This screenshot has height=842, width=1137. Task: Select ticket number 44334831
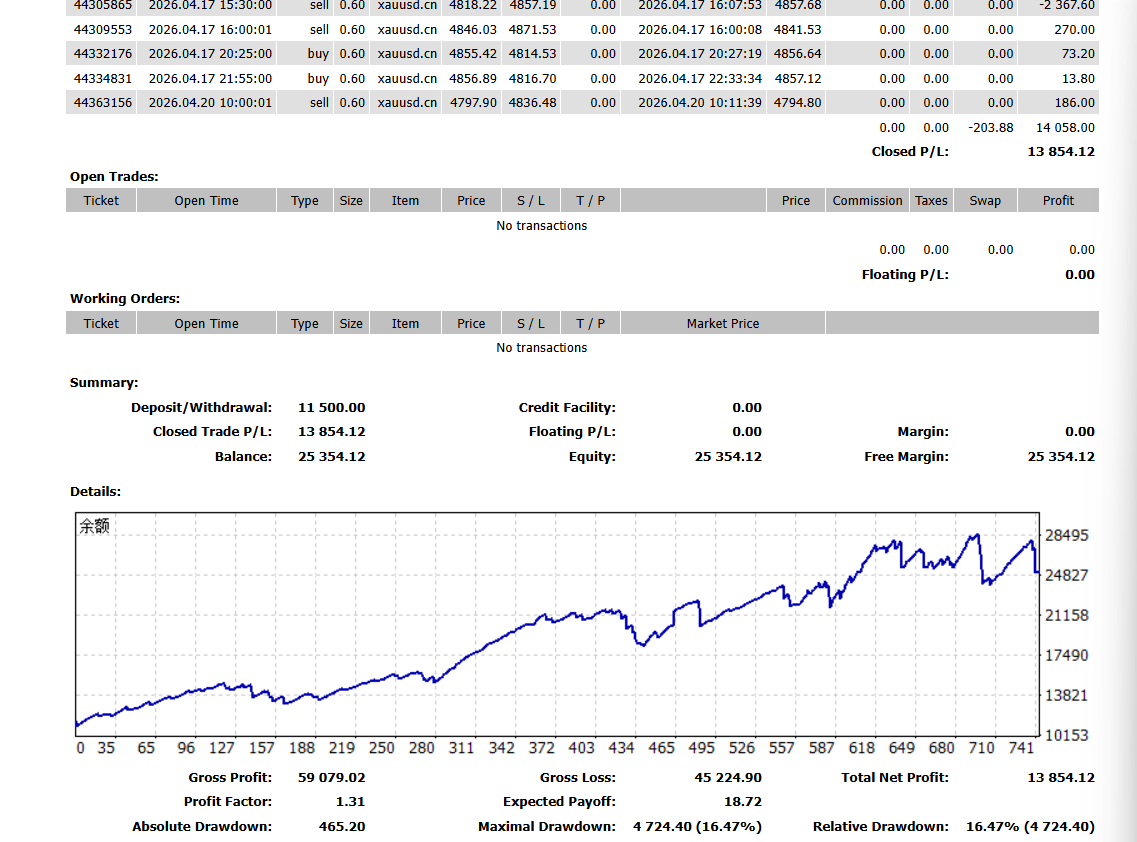tap(103, 78)
